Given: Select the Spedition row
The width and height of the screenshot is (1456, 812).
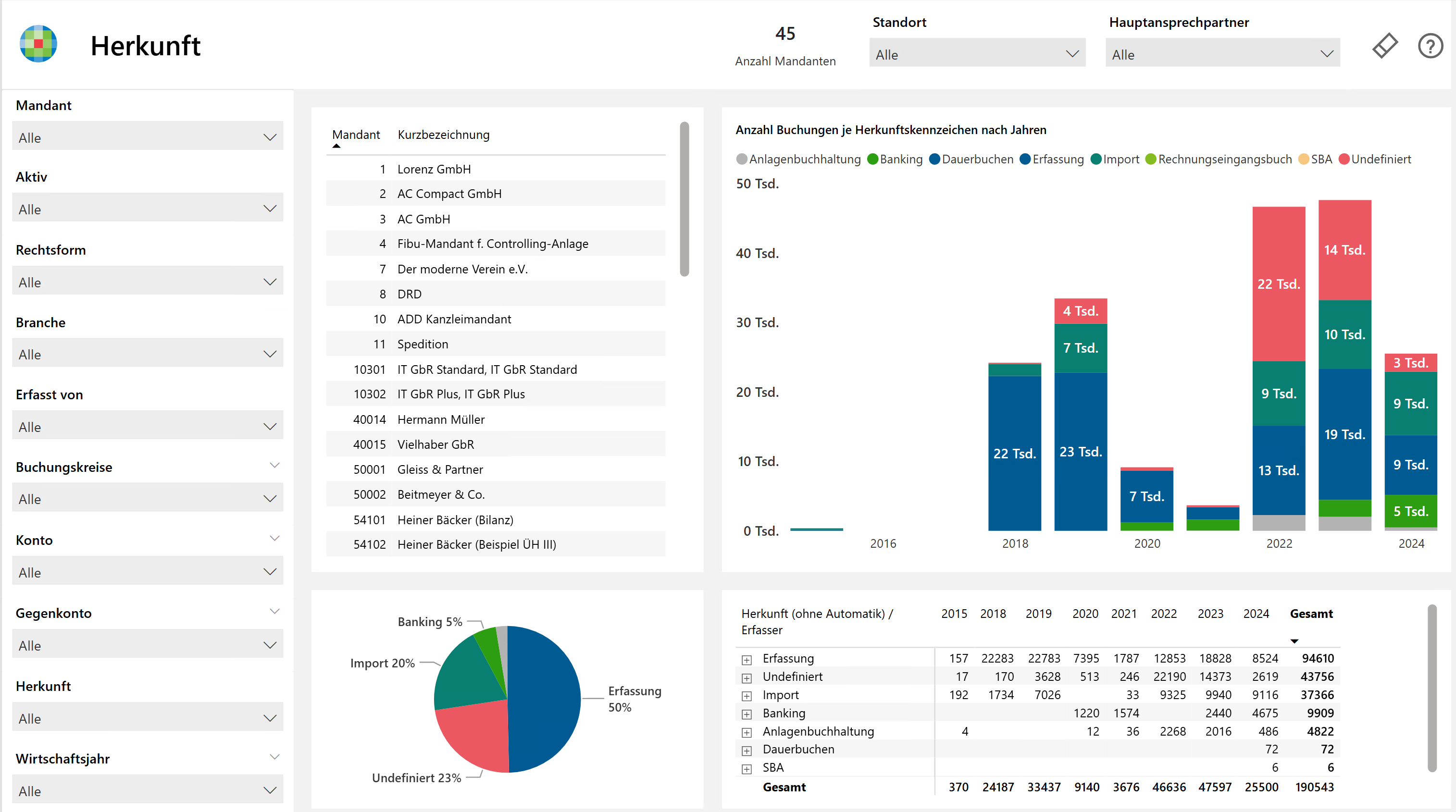Looking at the screenshot, I should [496, 344].
